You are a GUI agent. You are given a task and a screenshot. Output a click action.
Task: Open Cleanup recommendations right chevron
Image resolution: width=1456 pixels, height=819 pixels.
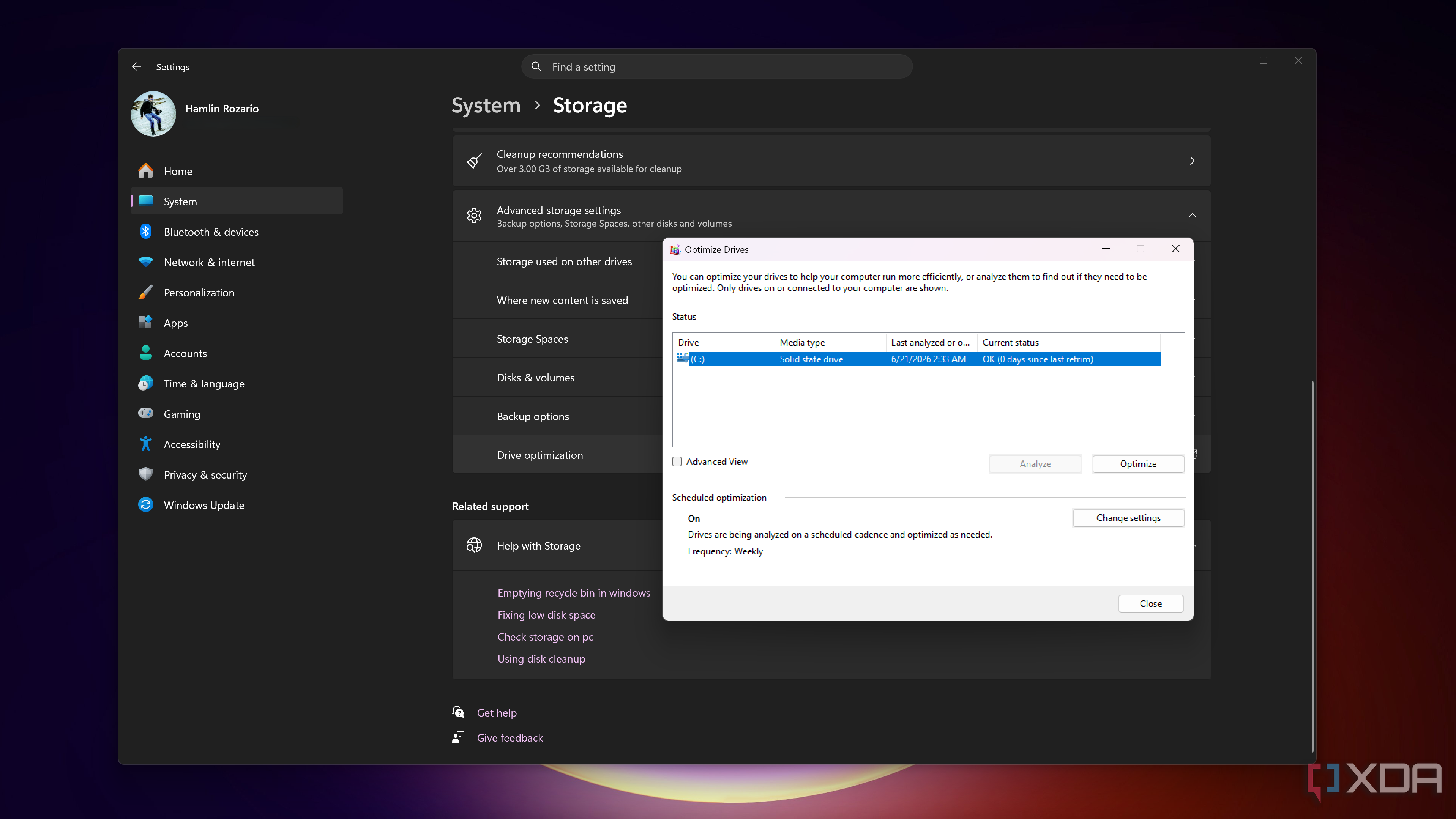(1193, 161)
